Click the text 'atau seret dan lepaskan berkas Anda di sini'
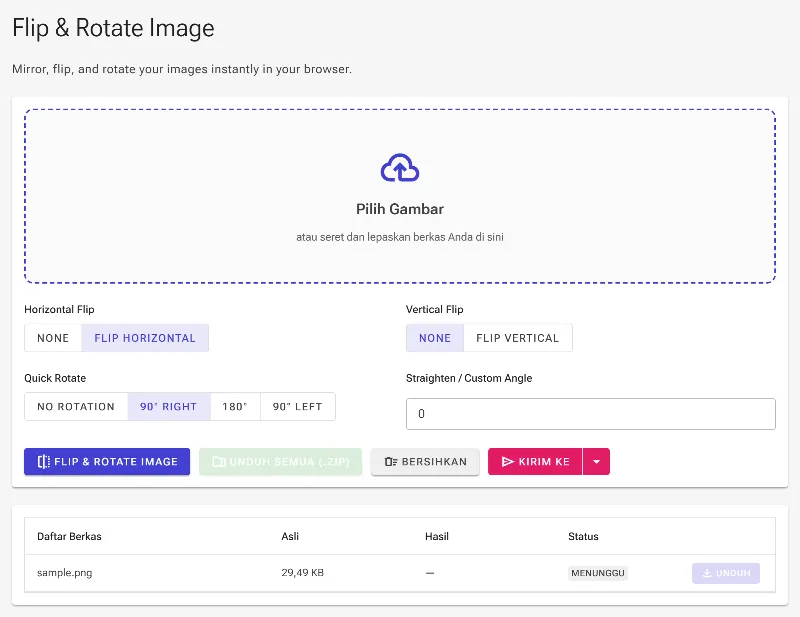The image size is (800, 617). (x=400, y=237)
